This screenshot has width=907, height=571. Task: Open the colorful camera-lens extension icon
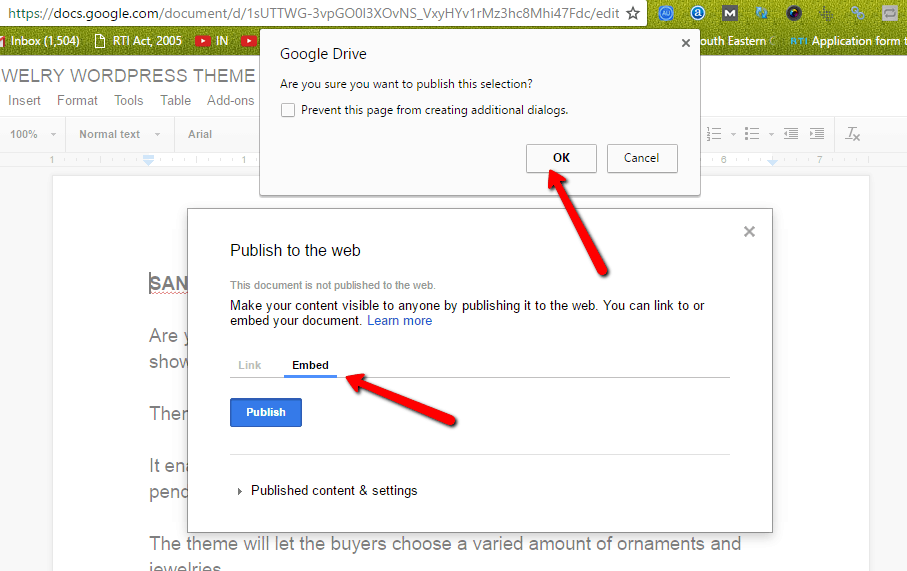coord(794,13)
